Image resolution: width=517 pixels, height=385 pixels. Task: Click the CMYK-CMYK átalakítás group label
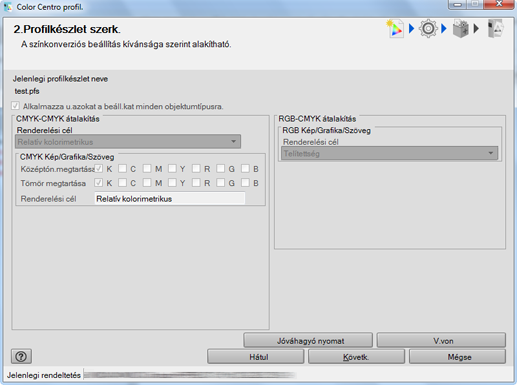[58, 119]
